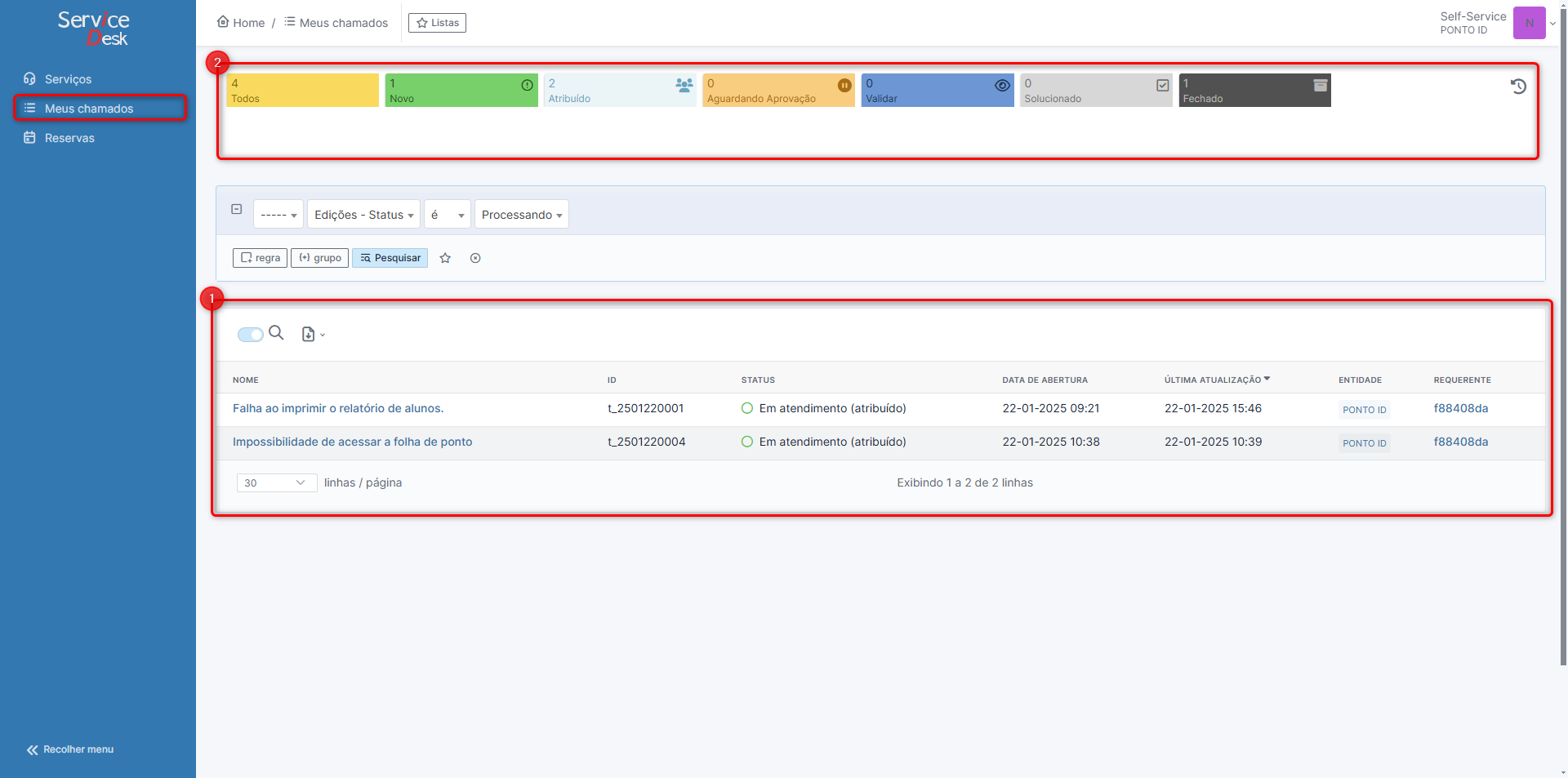Click ticket ID t_2501220001
1568x778 pixels.
(645, 408)
